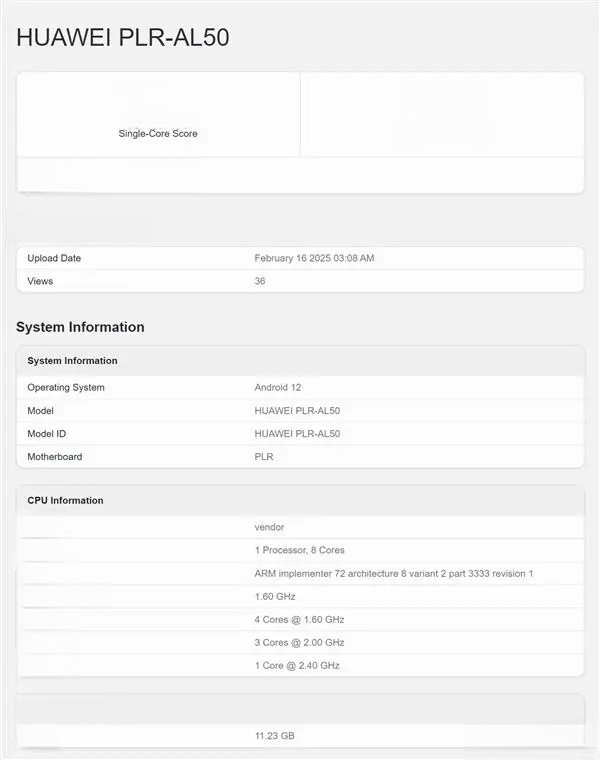Select the Motherboard label

coord(55,457)
